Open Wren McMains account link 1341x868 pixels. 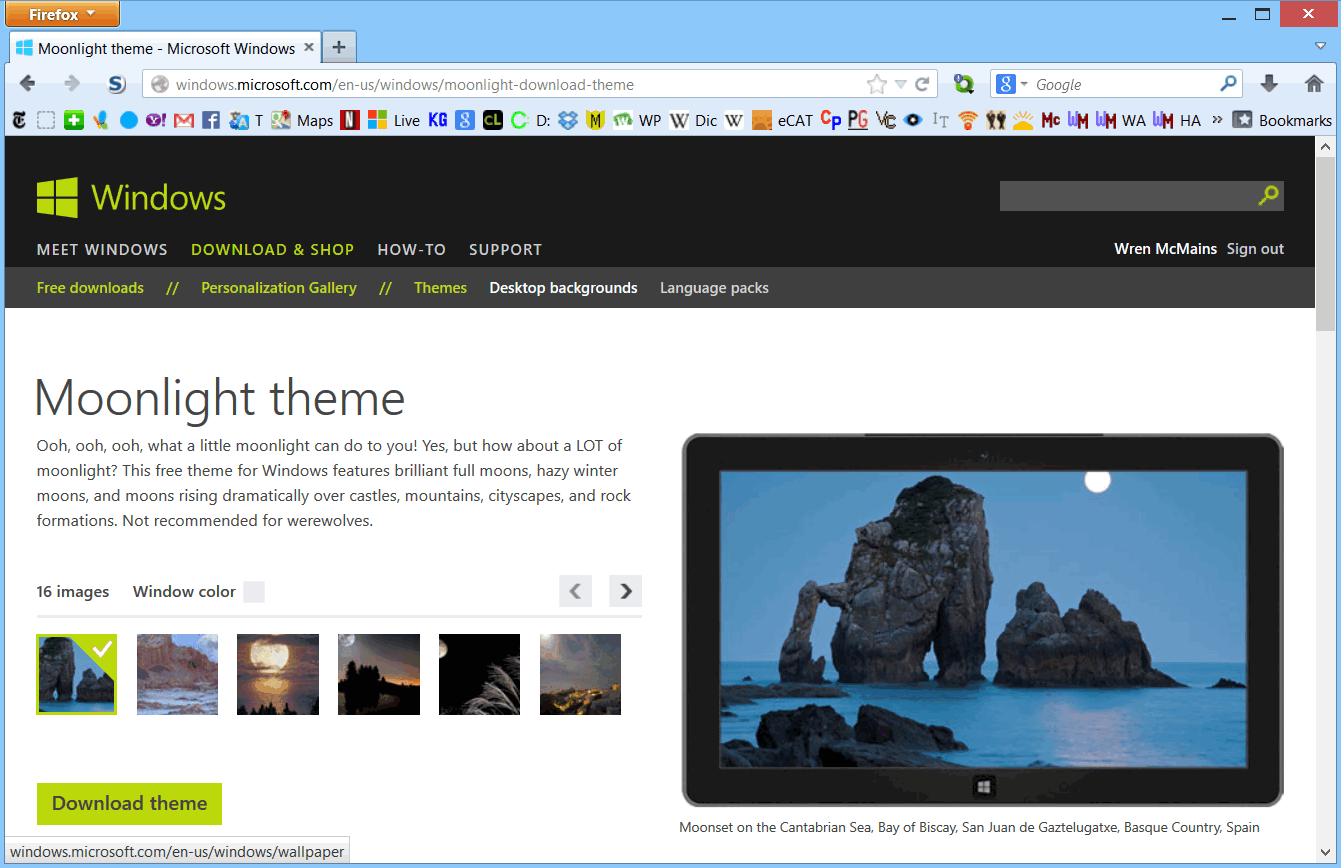click(x=1167, y=249)
